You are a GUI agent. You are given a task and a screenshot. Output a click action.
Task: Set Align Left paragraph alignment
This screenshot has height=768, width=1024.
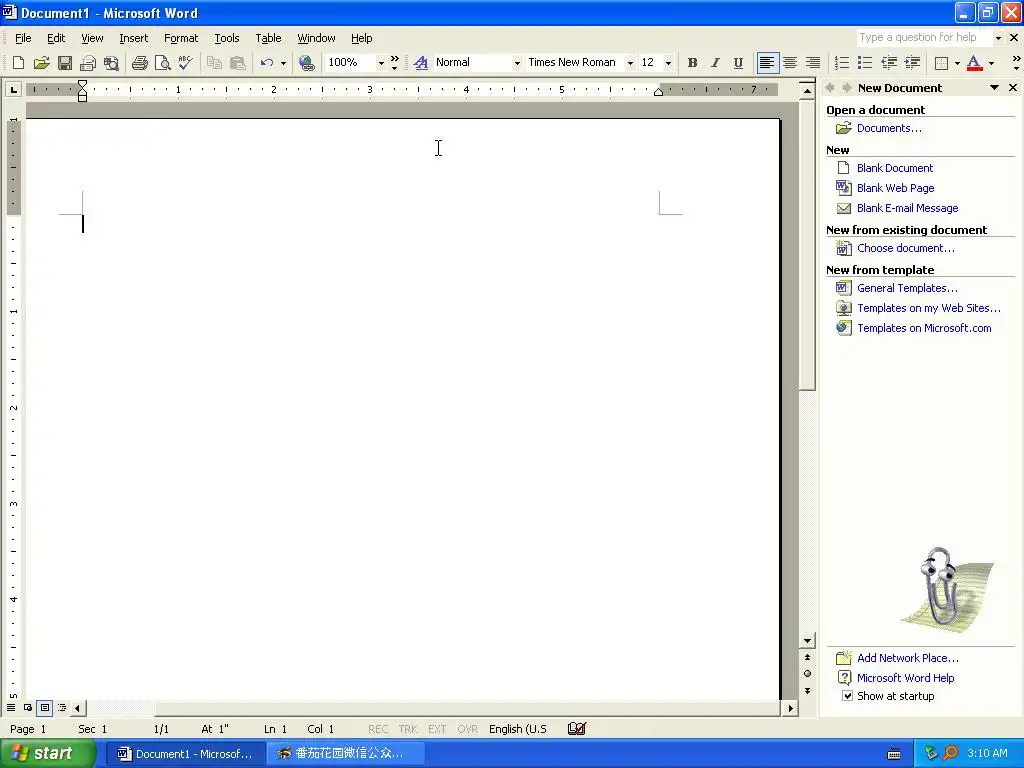click(x=767, y=63)
